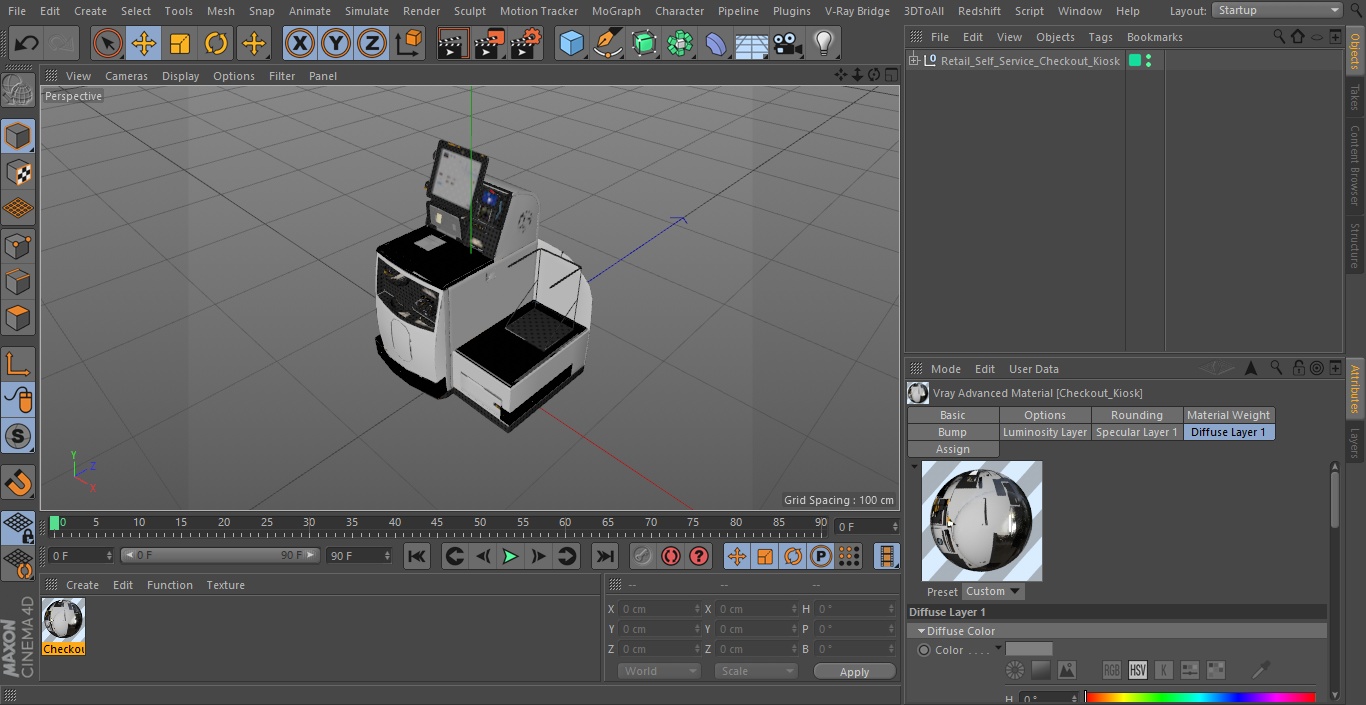This screenshot has height=705, width=1366.
Task: Toggle X axis lock
Action: 300,43
